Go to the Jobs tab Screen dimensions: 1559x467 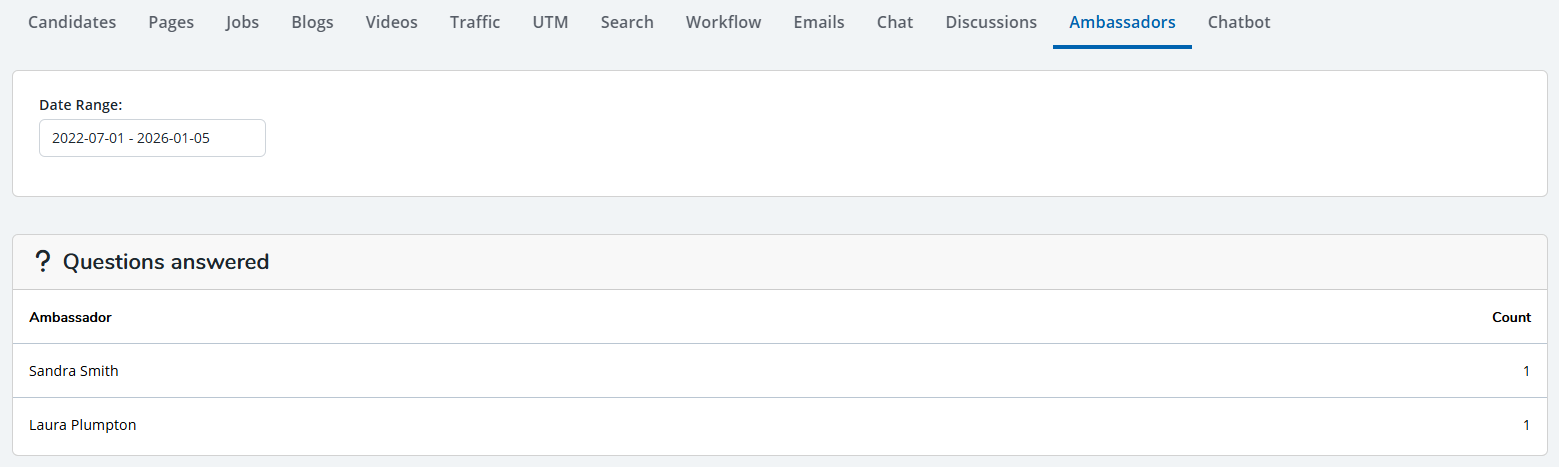[242, 22]
